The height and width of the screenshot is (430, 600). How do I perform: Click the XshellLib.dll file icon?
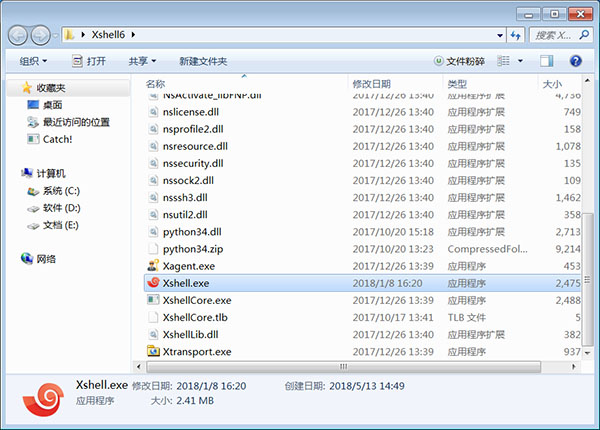pyautogui.click(x=153, y=334)
